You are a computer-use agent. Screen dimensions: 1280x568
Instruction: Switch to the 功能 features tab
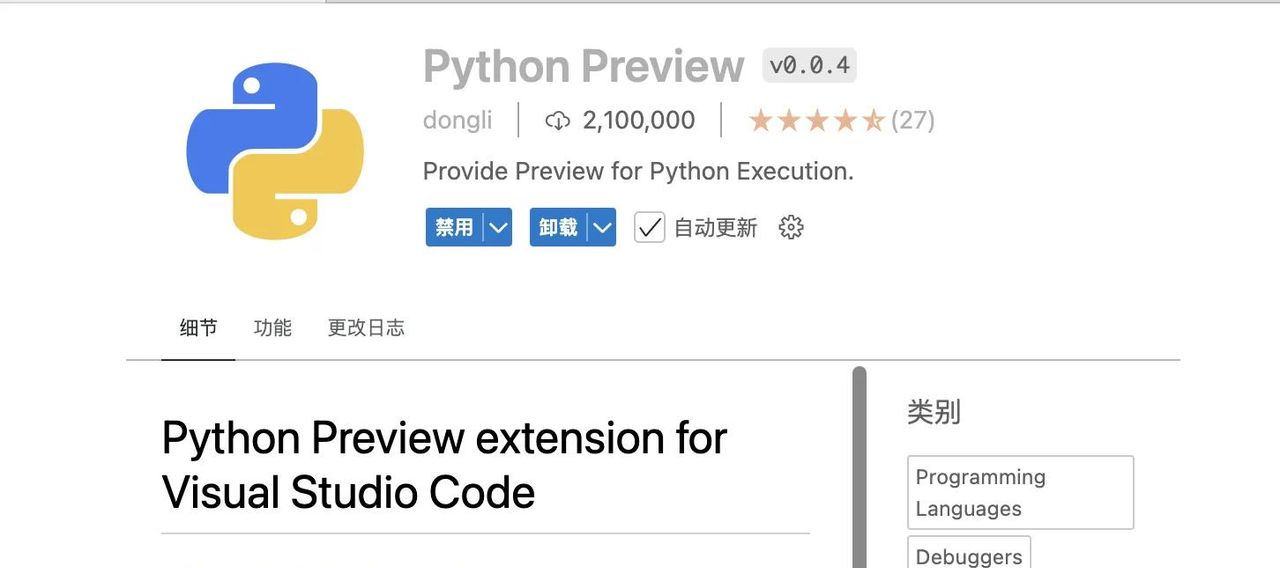point(273,328)
